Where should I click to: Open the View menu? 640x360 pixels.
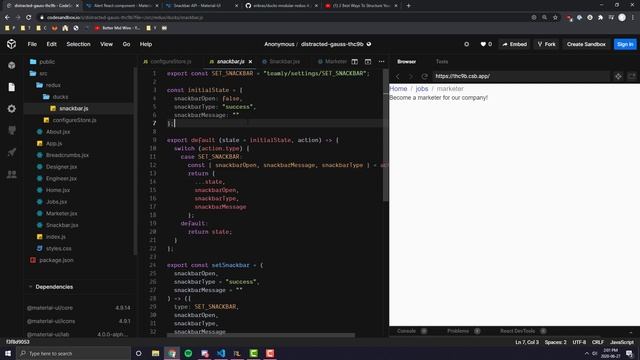[x=107, y=44]
